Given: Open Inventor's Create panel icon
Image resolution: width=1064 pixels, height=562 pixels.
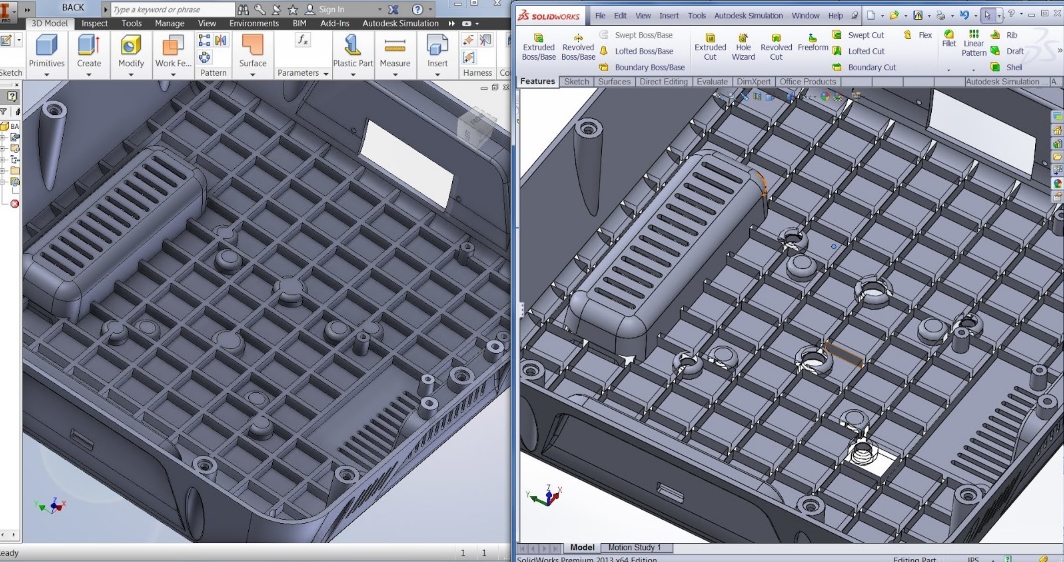Looking at the screenshot, I should coord(88,45).
